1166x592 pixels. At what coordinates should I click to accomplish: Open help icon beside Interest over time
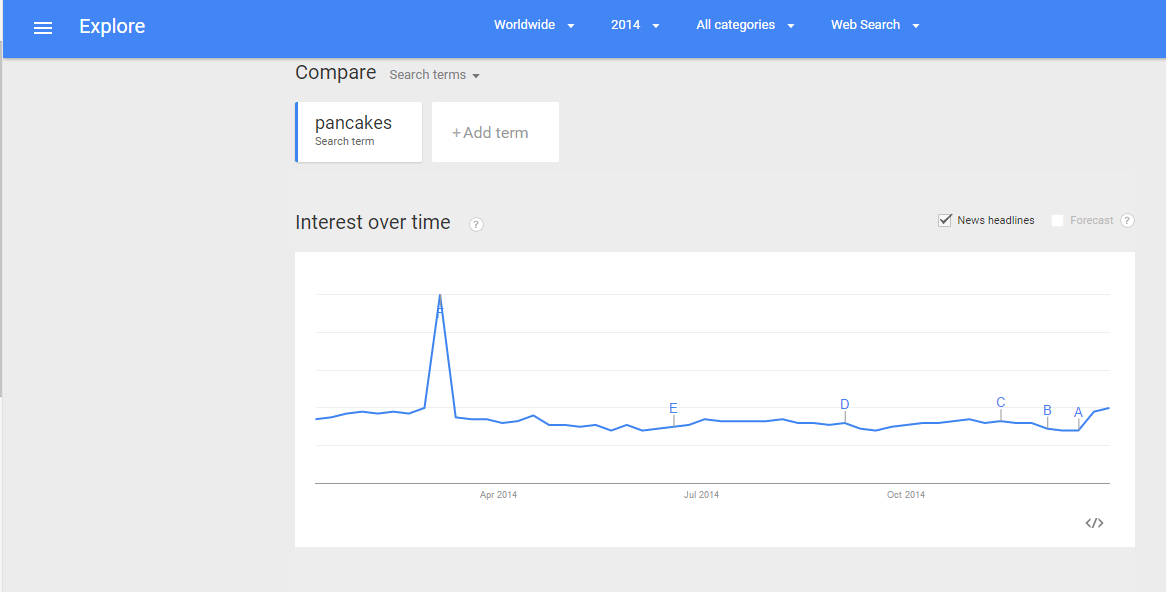(x=477, y=224)
